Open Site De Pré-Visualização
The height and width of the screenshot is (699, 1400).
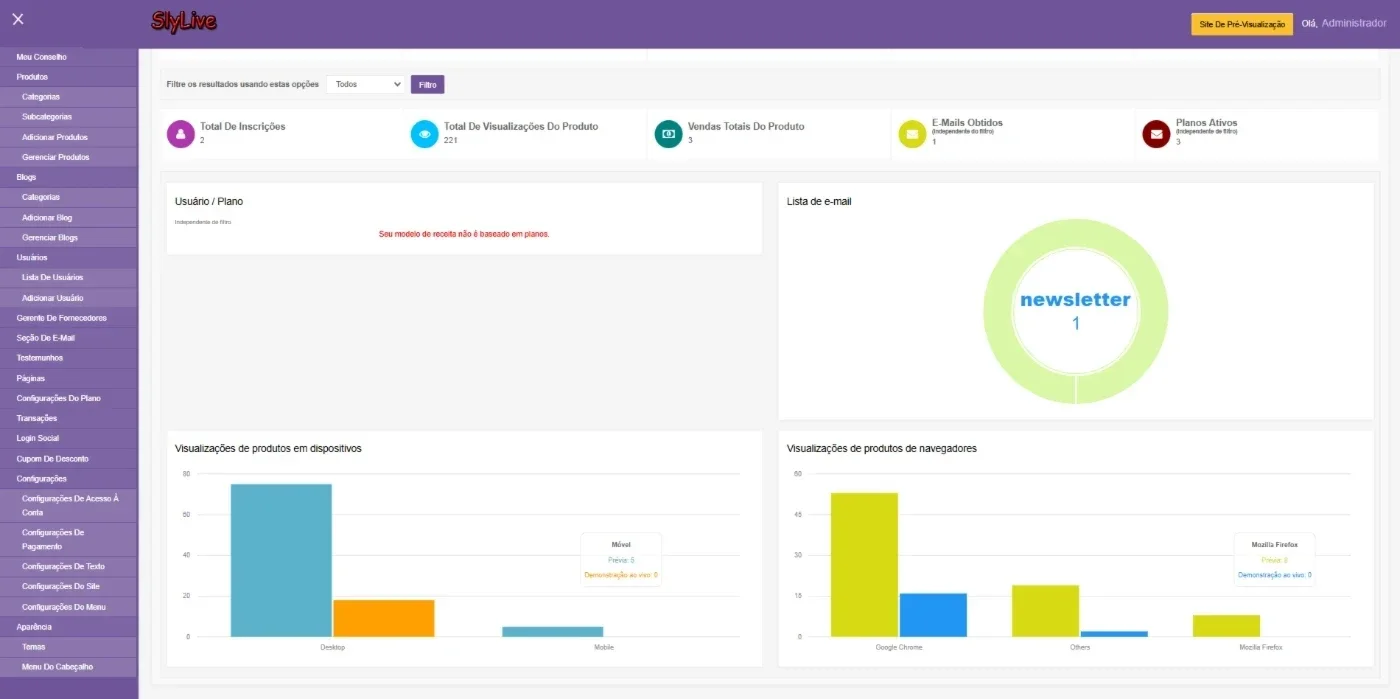pos(1242,23)
